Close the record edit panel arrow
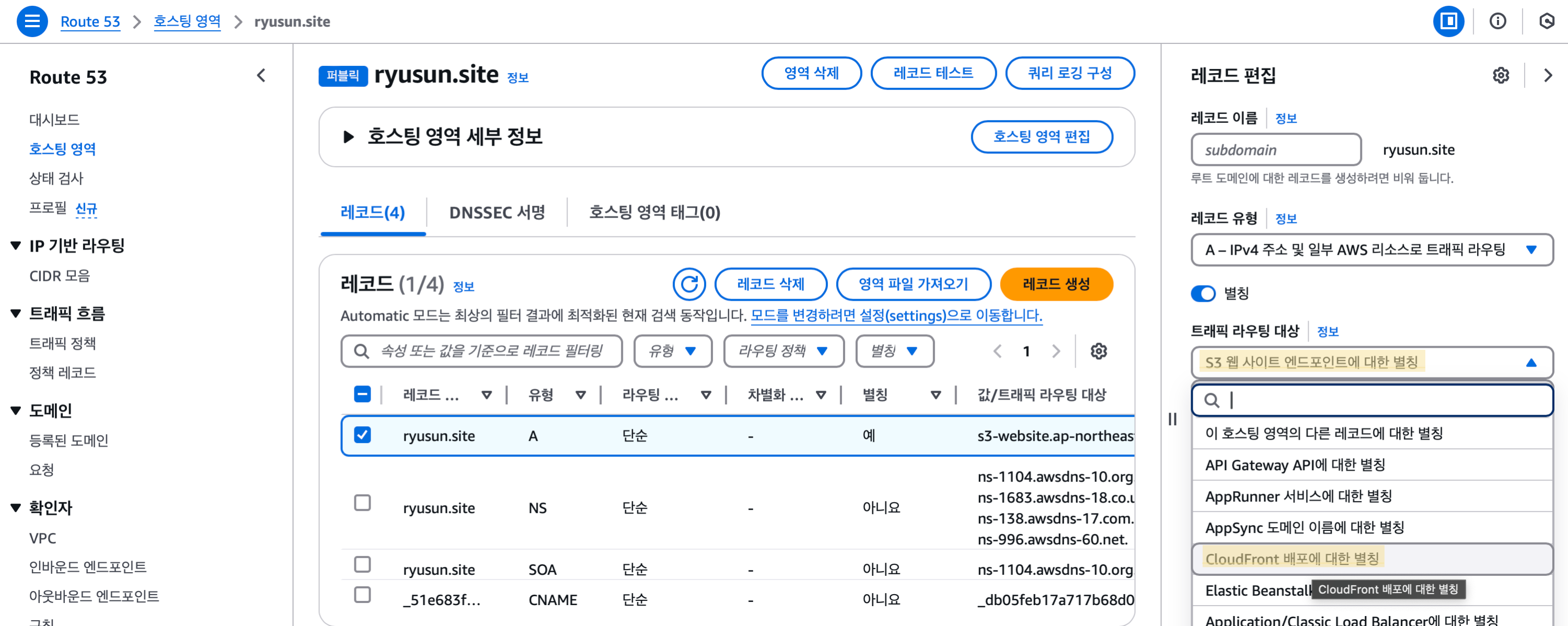1568x626 pixels. coord(1547,75)
